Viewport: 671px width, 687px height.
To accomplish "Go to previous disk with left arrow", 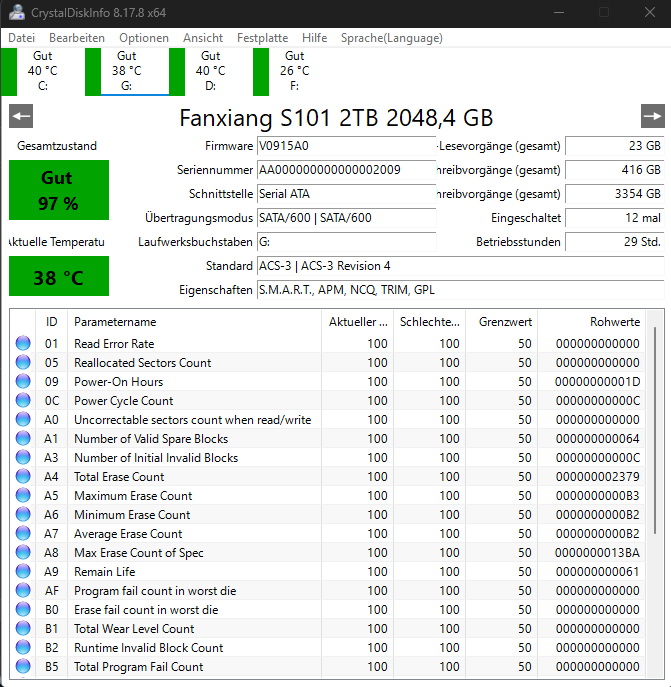I will (x=21, y=116).
